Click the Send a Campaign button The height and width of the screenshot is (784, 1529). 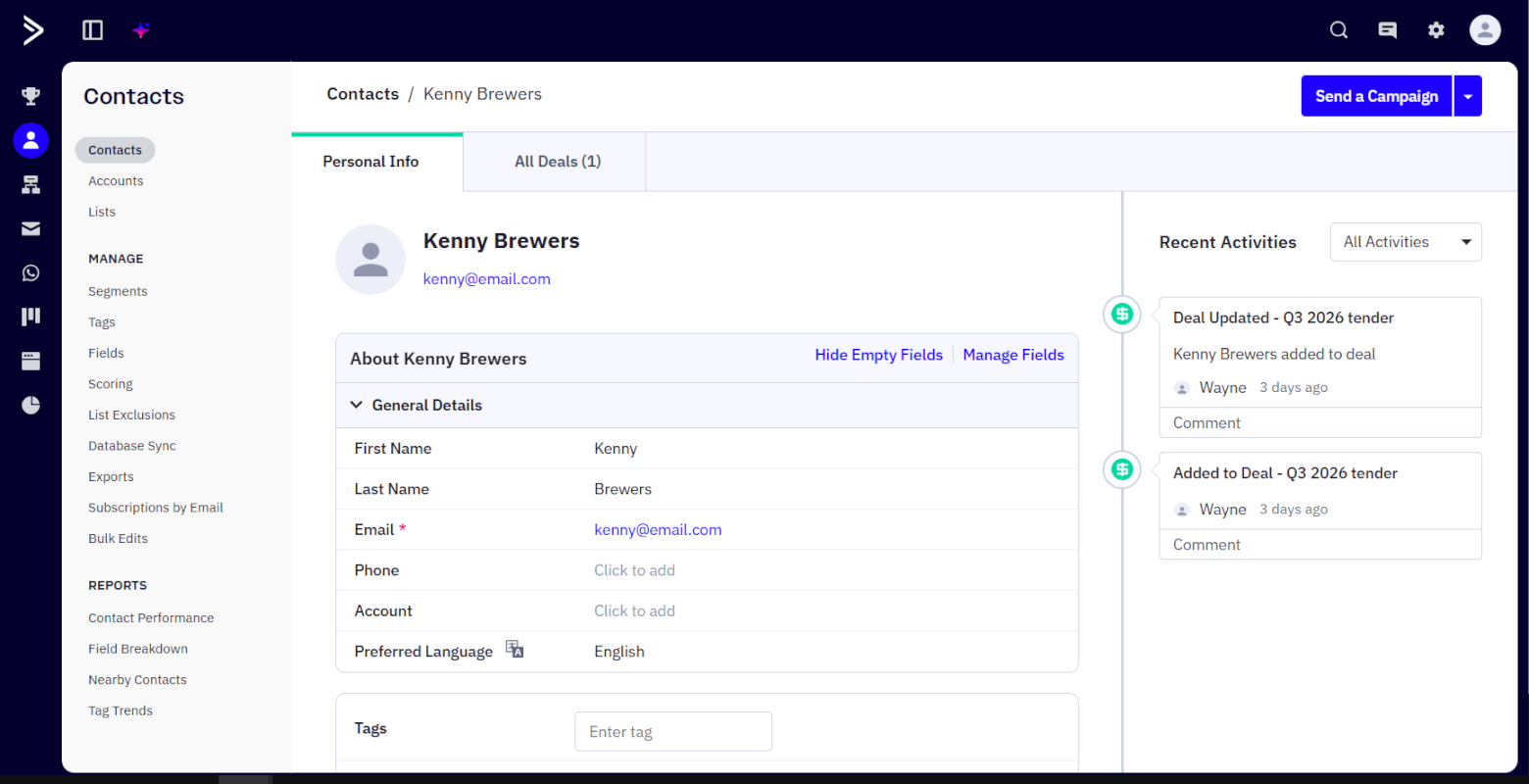(x=1375, y=96)
